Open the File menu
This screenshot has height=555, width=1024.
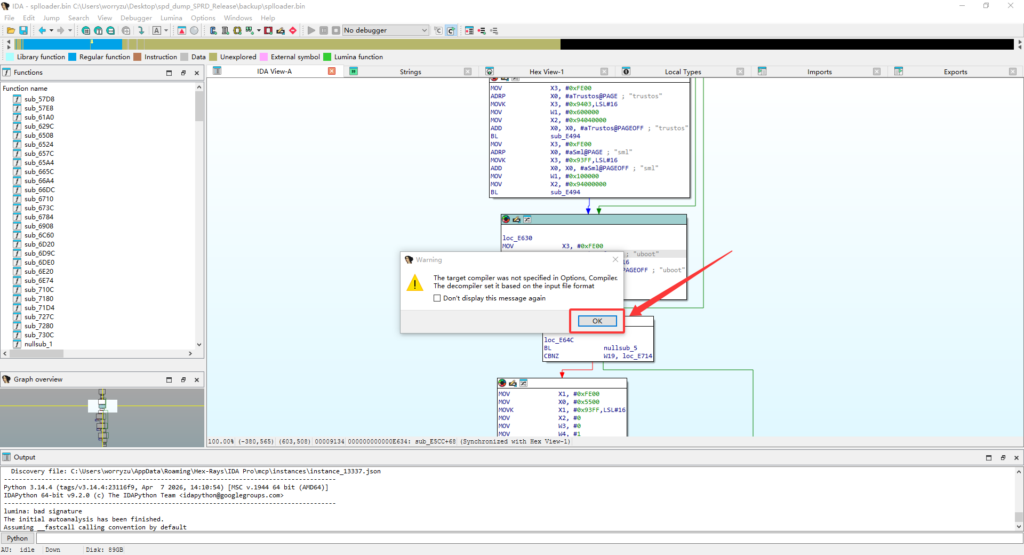click(9, 18)
